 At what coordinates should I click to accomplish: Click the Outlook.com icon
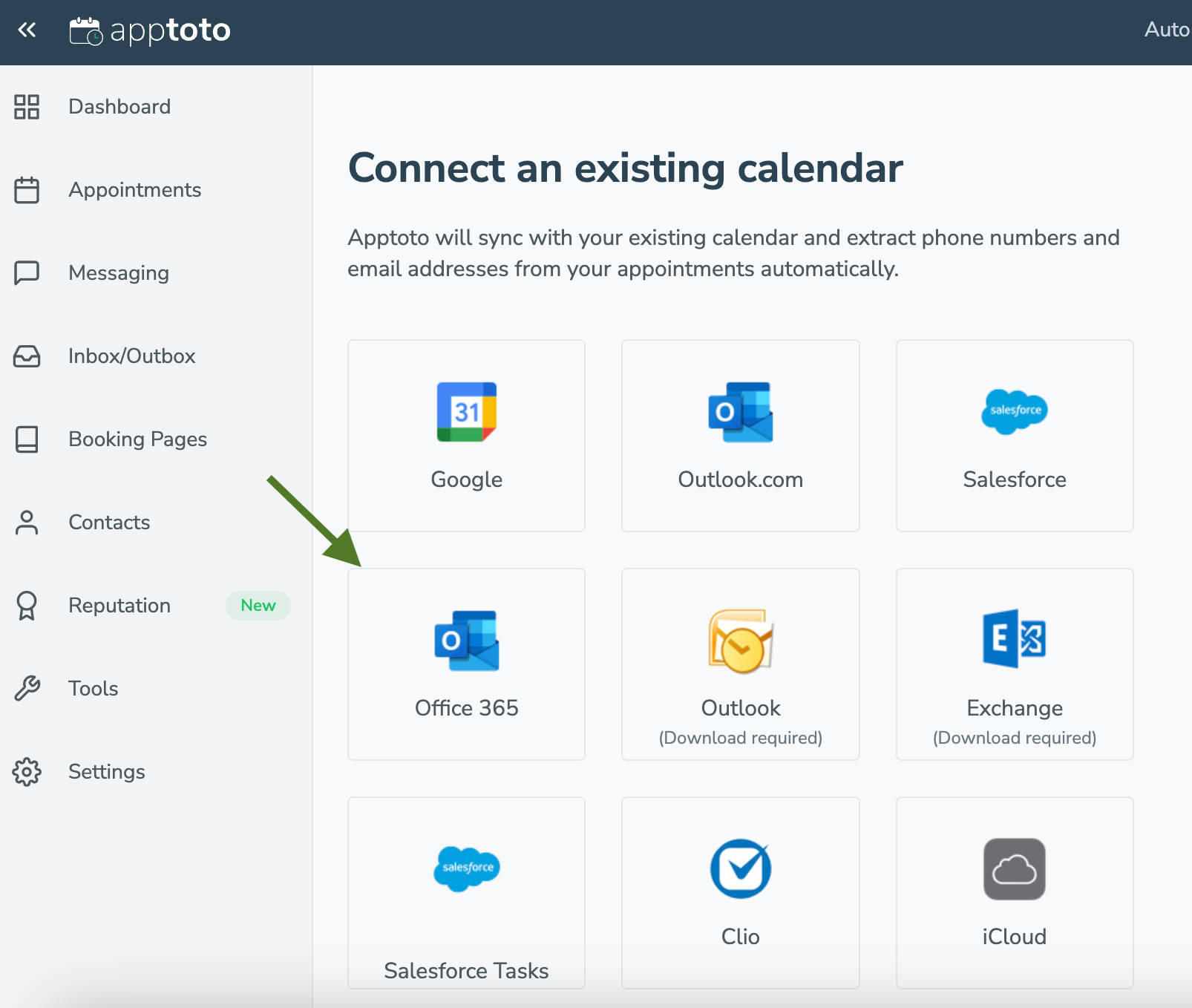click(741, 412)
